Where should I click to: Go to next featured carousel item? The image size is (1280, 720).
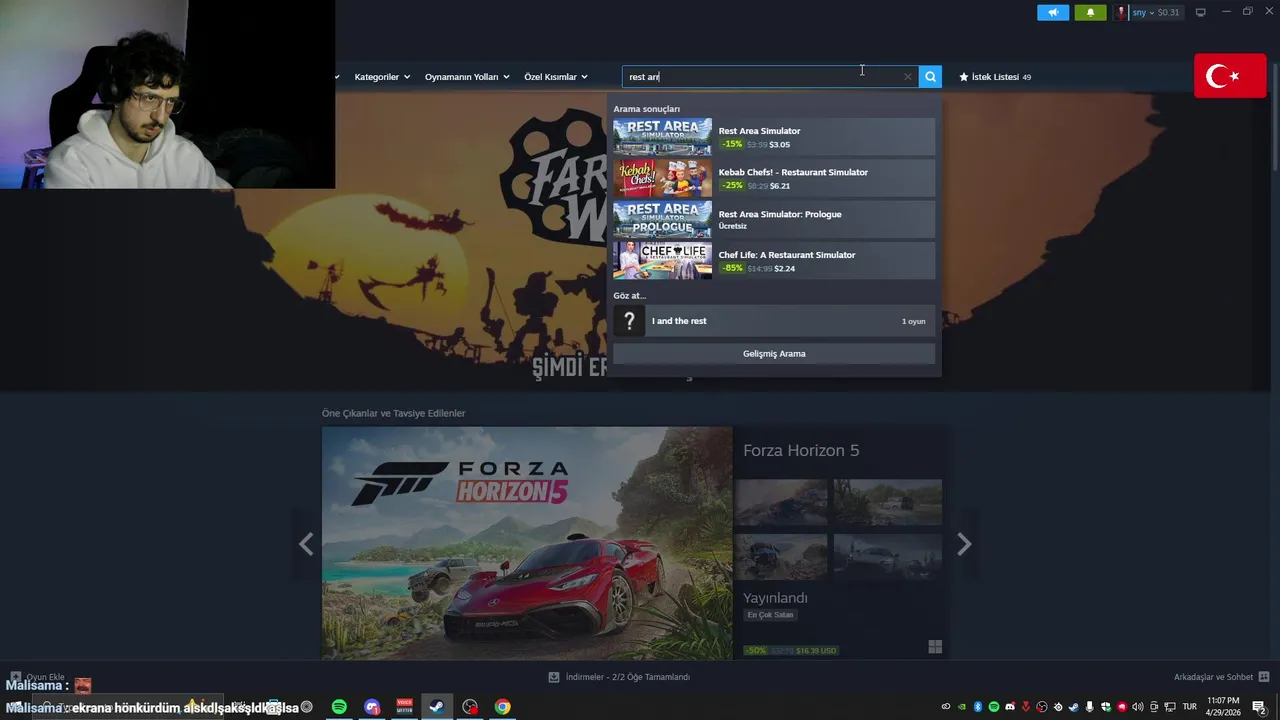(x=964, y=544)
